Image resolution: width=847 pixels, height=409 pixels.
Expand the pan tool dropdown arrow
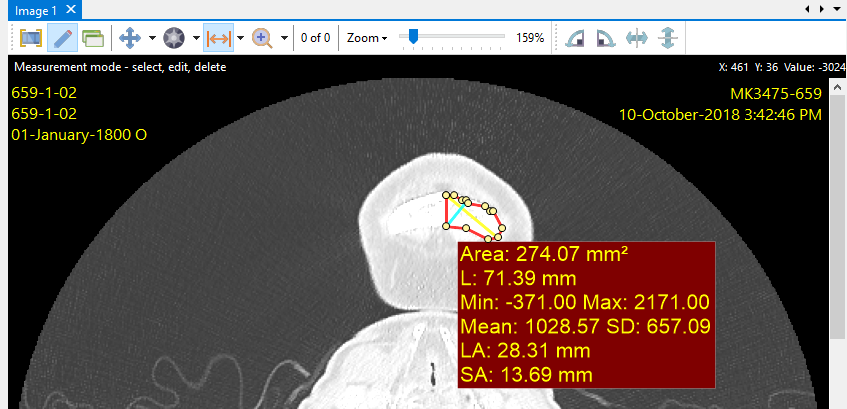point(152,38)
